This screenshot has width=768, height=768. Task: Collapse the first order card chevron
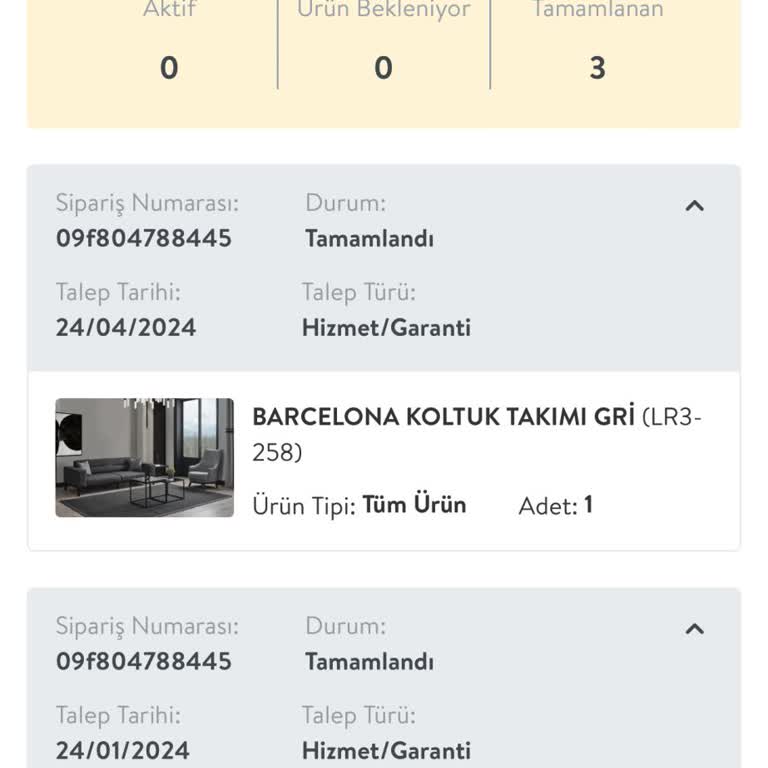(x=694, y=206)
